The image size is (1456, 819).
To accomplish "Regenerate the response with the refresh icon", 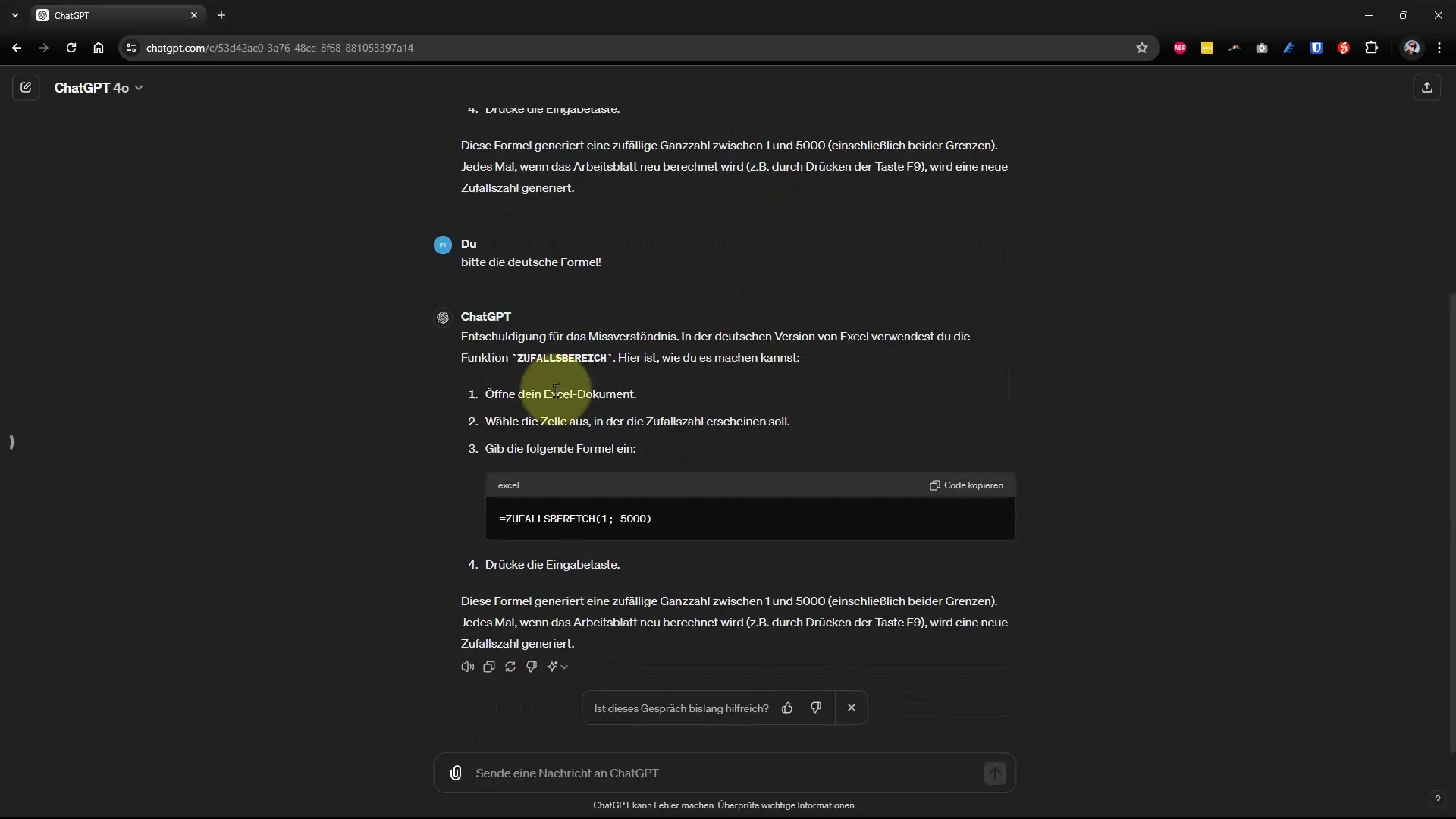I will 510,667.
